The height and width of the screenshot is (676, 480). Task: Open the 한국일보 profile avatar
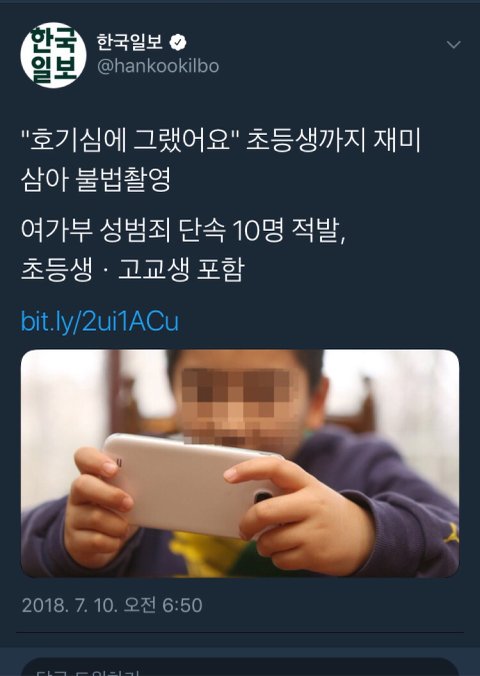[53, 56]
